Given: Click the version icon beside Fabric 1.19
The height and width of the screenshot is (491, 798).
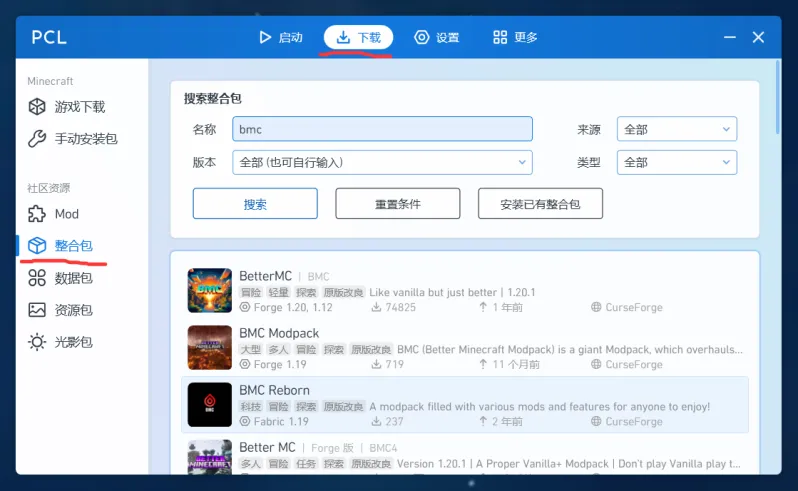Looking at the screenshot, I should tap(245, 421).
